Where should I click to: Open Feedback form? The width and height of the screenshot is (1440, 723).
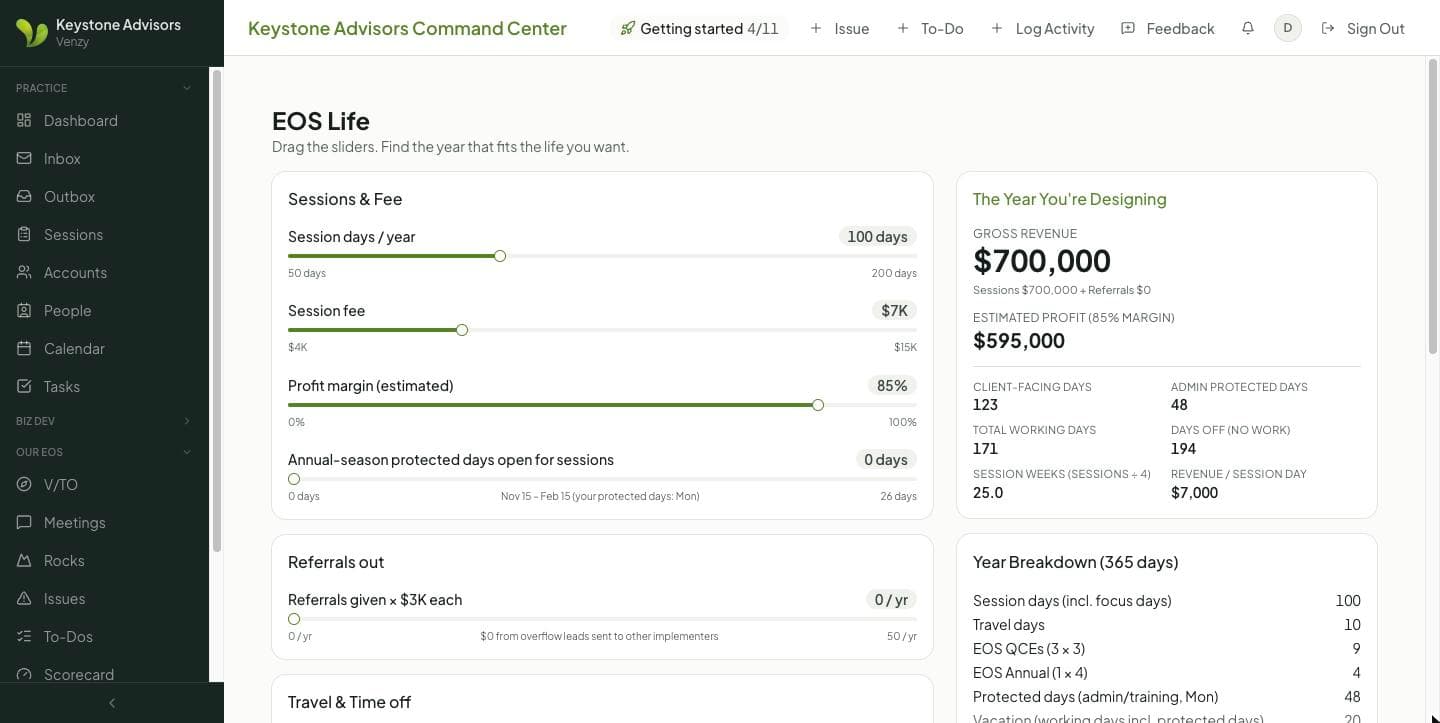coord(1168,28)
